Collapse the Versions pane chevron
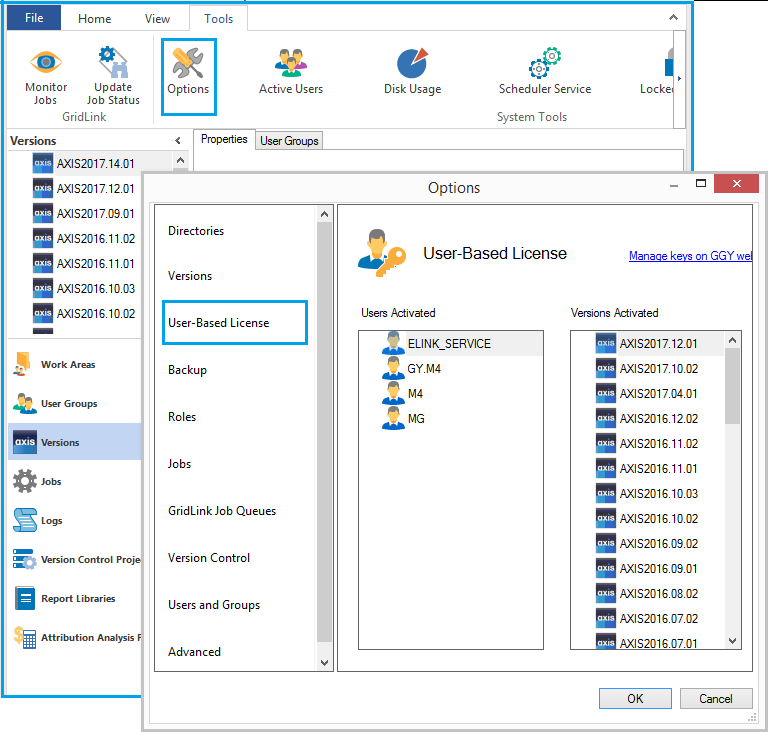 click(x=178, y=141)
